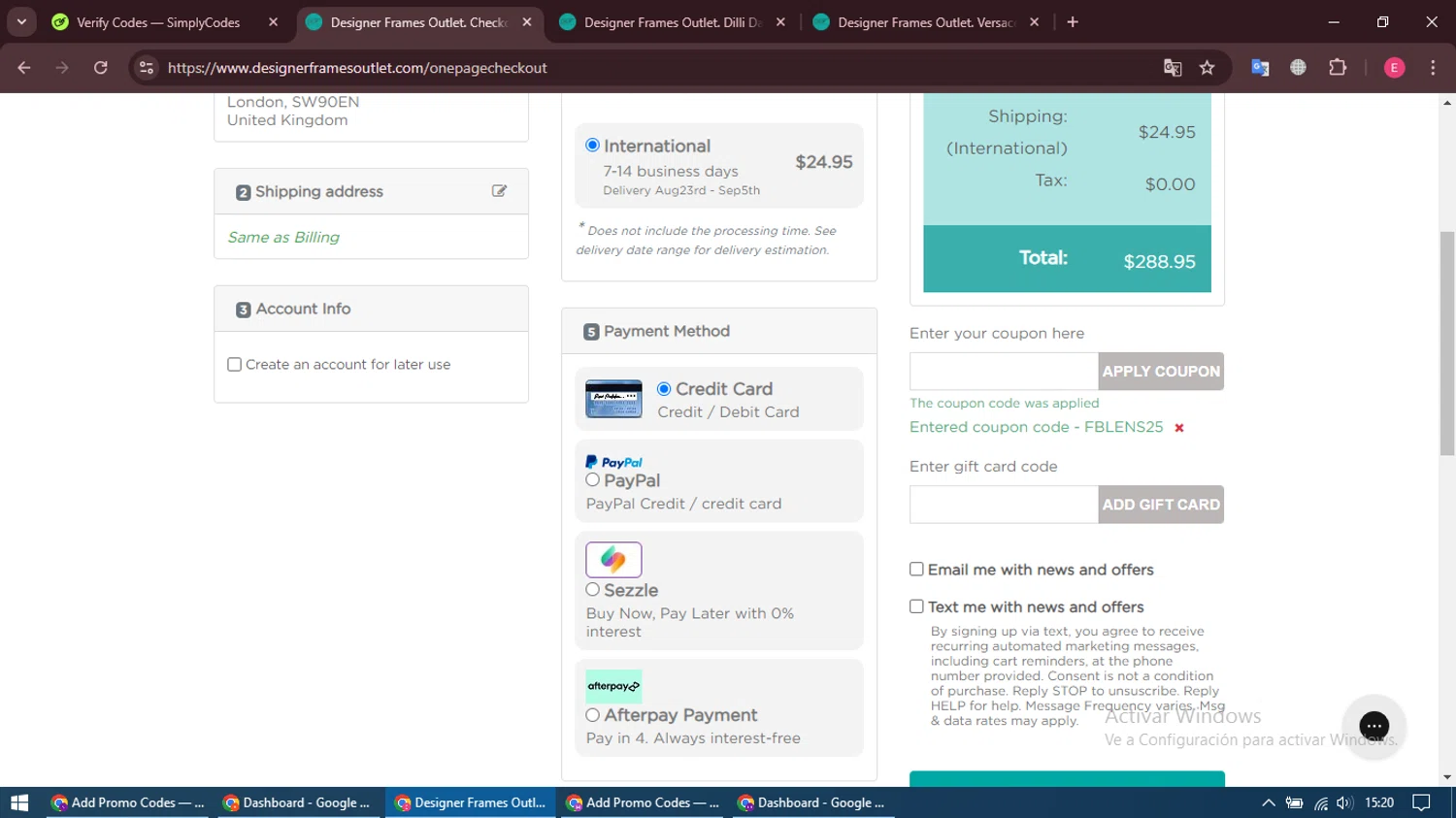Open browser extensions puzzle icon
Viewport: 1456px width, 818px height.
point(1338,68)
